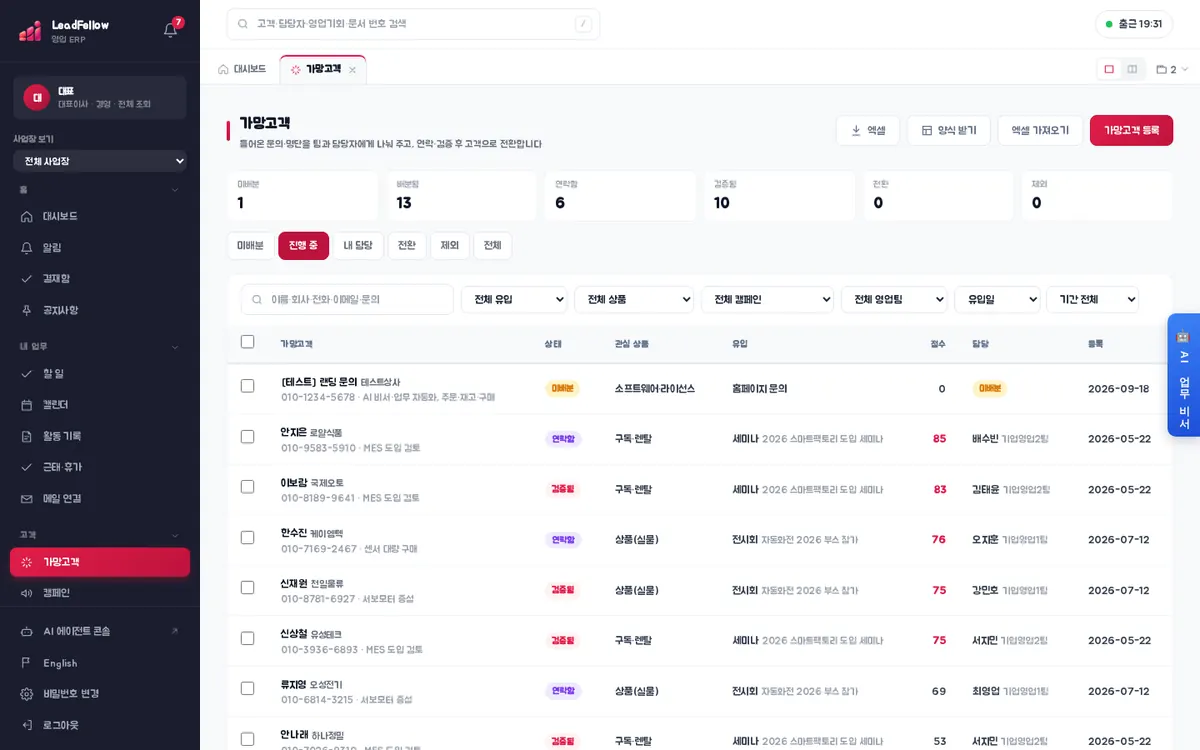Select the 진행 중 filter tab

click(x=303, y=245)
